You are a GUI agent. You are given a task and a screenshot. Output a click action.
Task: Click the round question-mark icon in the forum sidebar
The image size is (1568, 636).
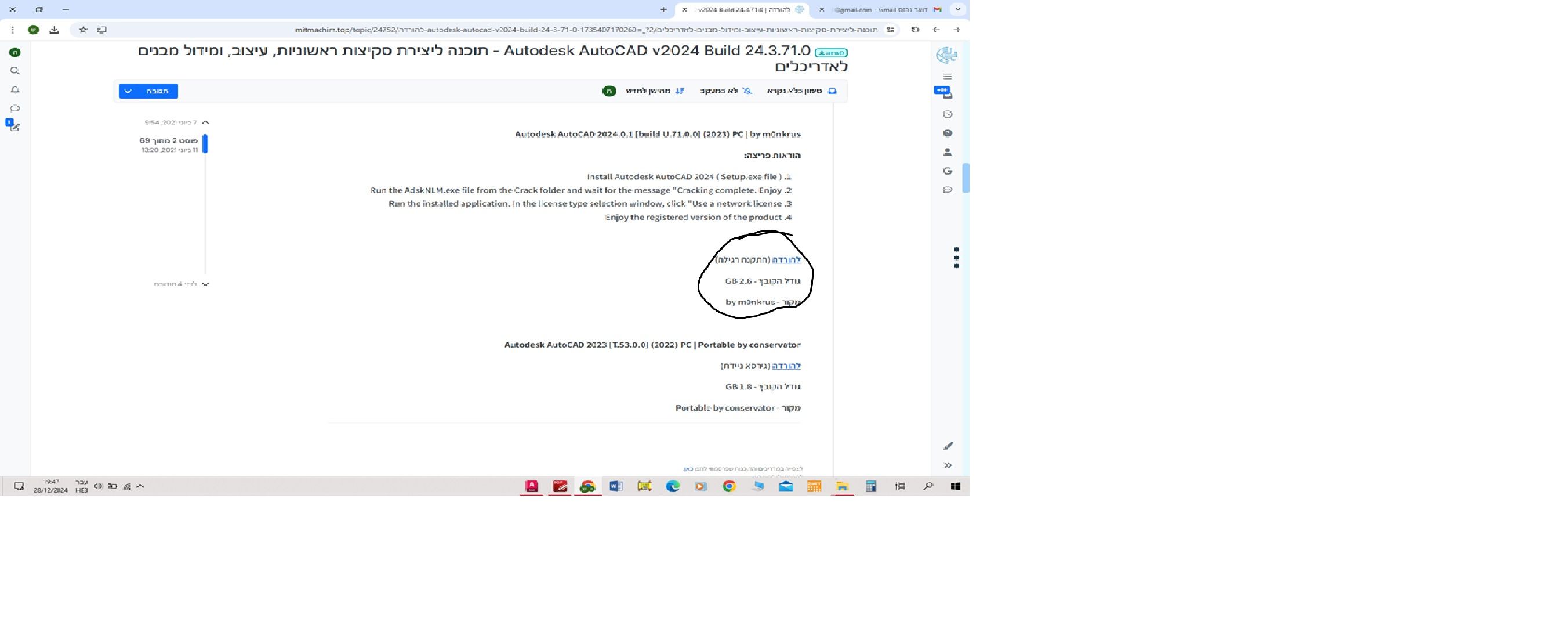947,133
